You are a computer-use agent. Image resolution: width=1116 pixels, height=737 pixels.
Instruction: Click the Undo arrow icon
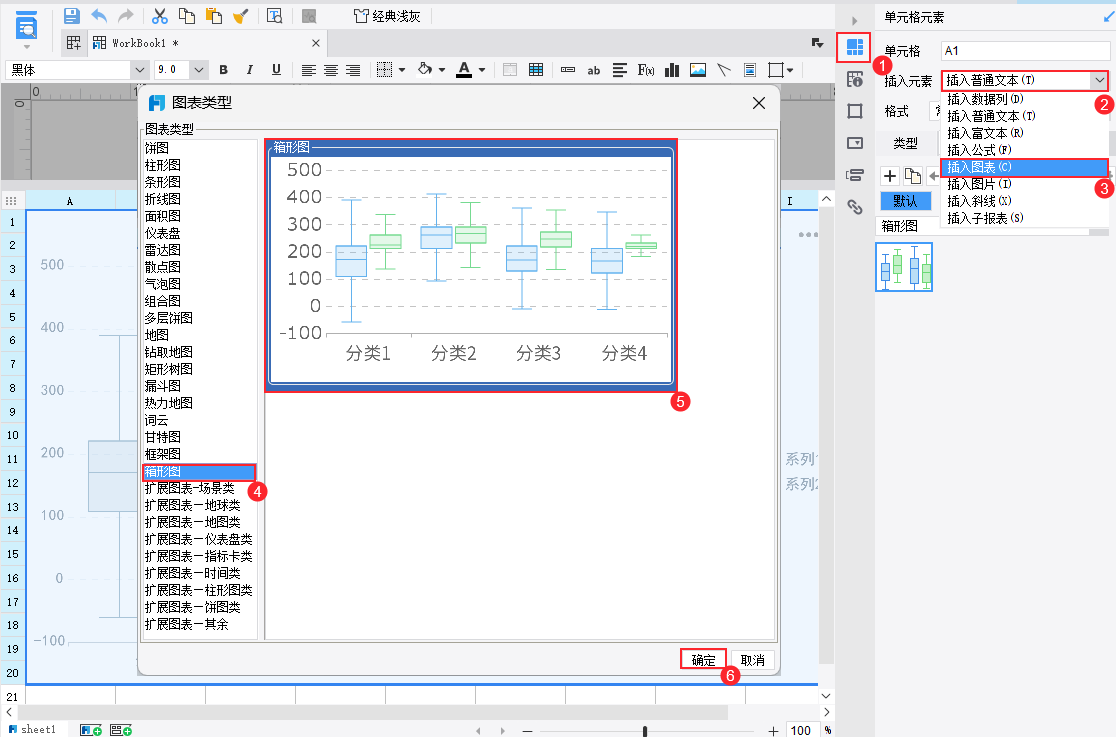(x=99, y=16)
